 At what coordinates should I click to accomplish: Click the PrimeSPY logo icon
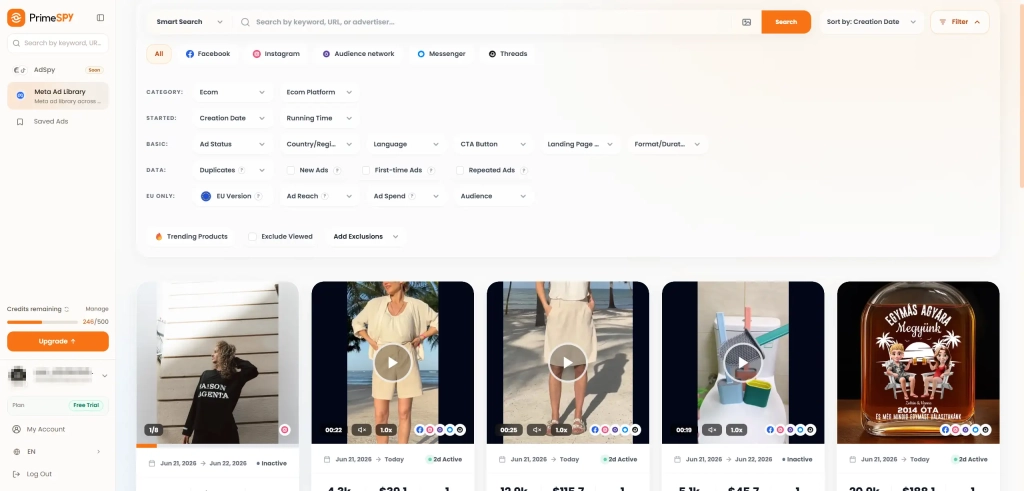[16, 18]
